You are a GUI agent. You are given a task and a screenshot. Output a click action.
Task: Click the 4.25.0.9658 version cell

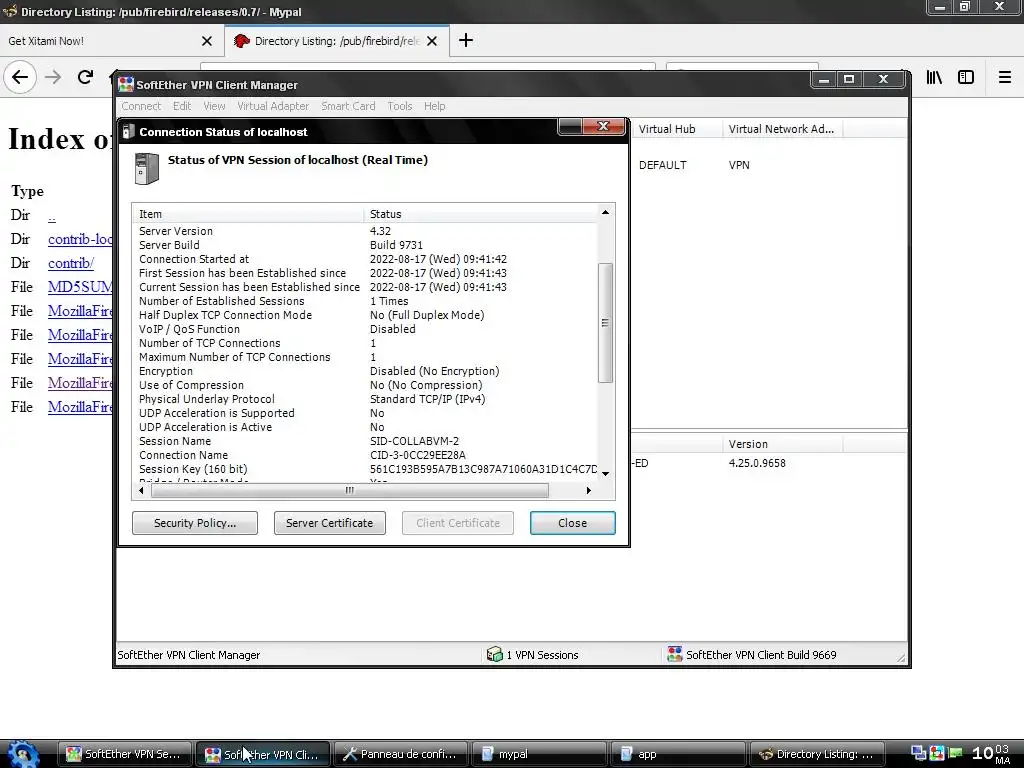point(757,463)
